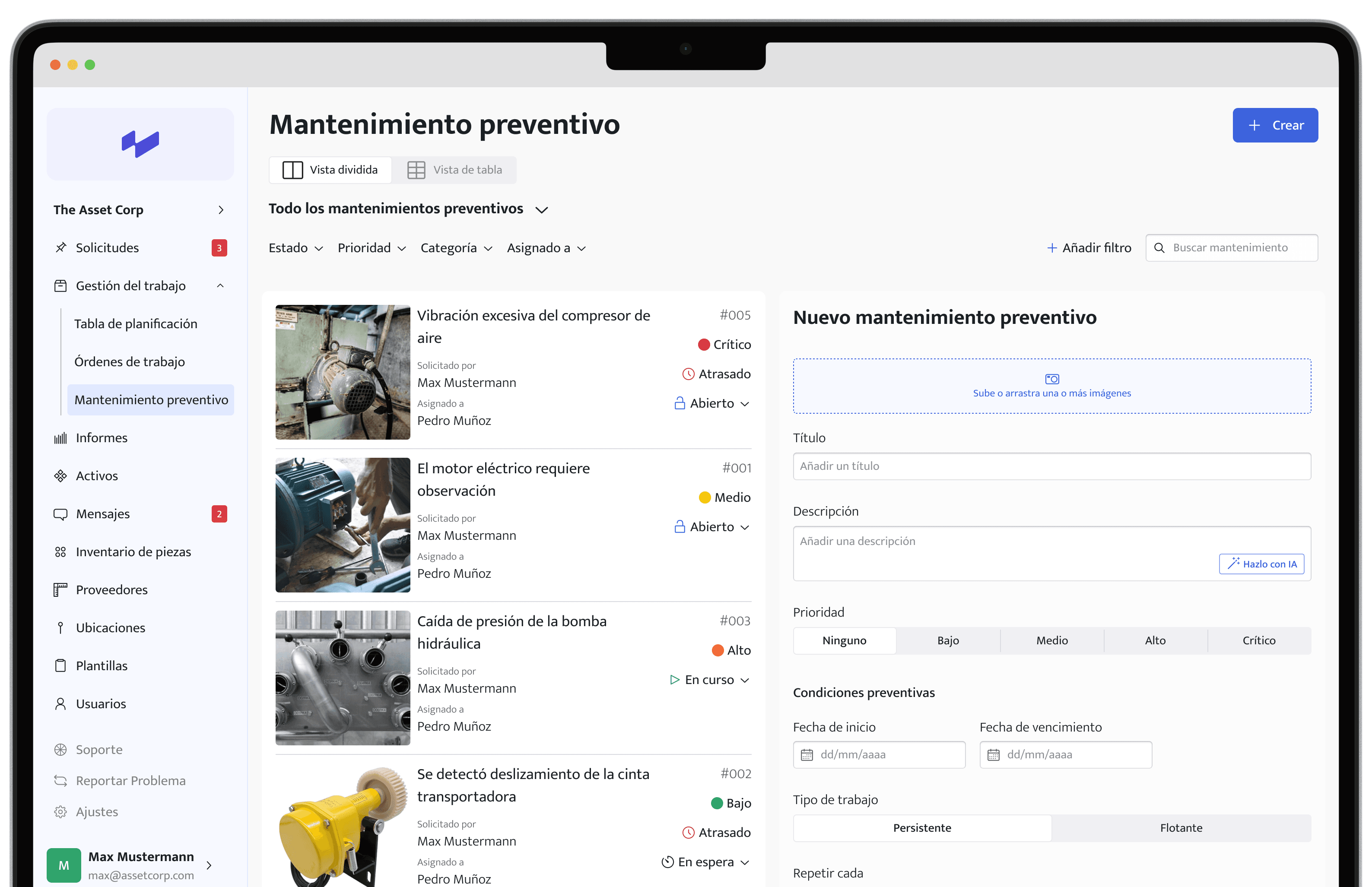Open the Asignado a filter dropdown
The height and width of the screenshot is (887, 1372).
[546, 248]
